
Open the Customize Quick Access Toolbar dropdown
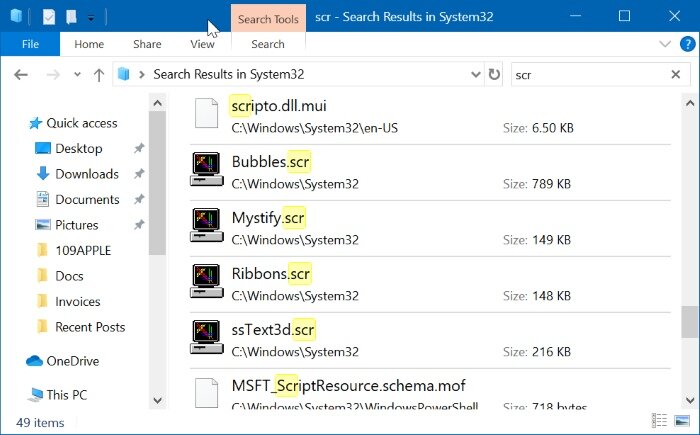tap(91, 18)
